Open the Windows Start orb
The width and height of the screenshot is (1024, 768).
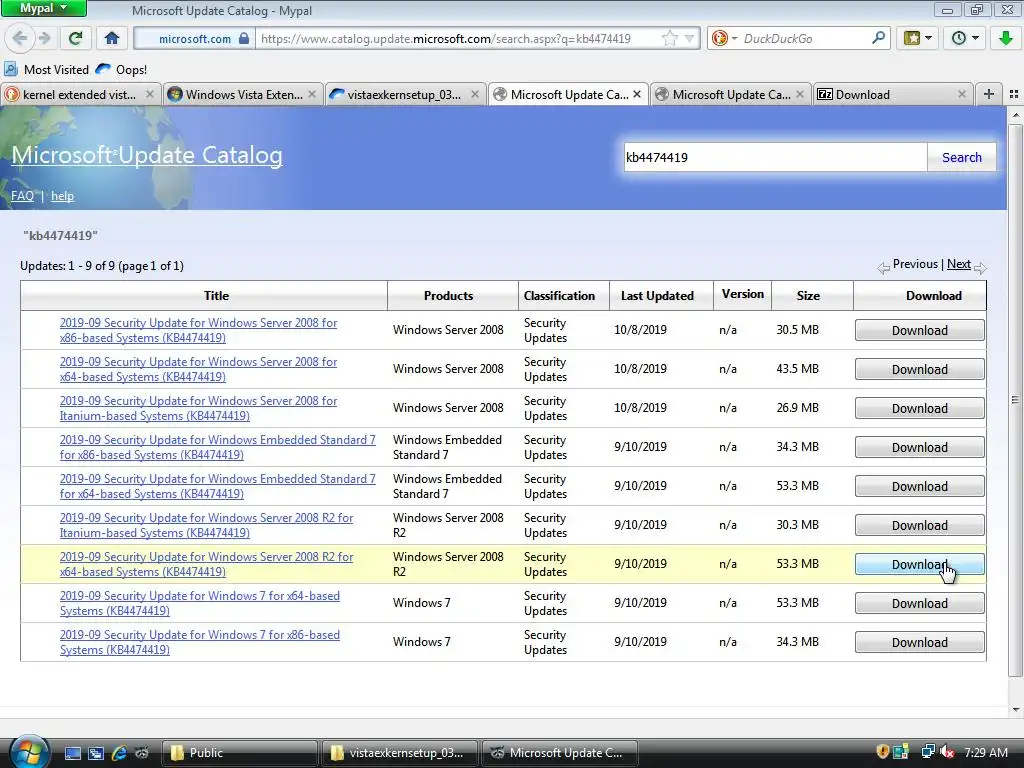27,752
